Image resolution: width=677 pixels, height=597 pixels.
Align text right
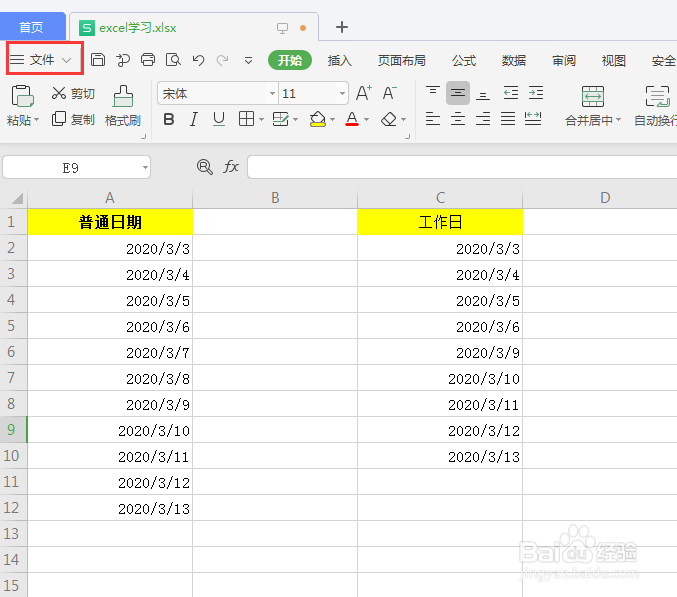pos(483,118)
